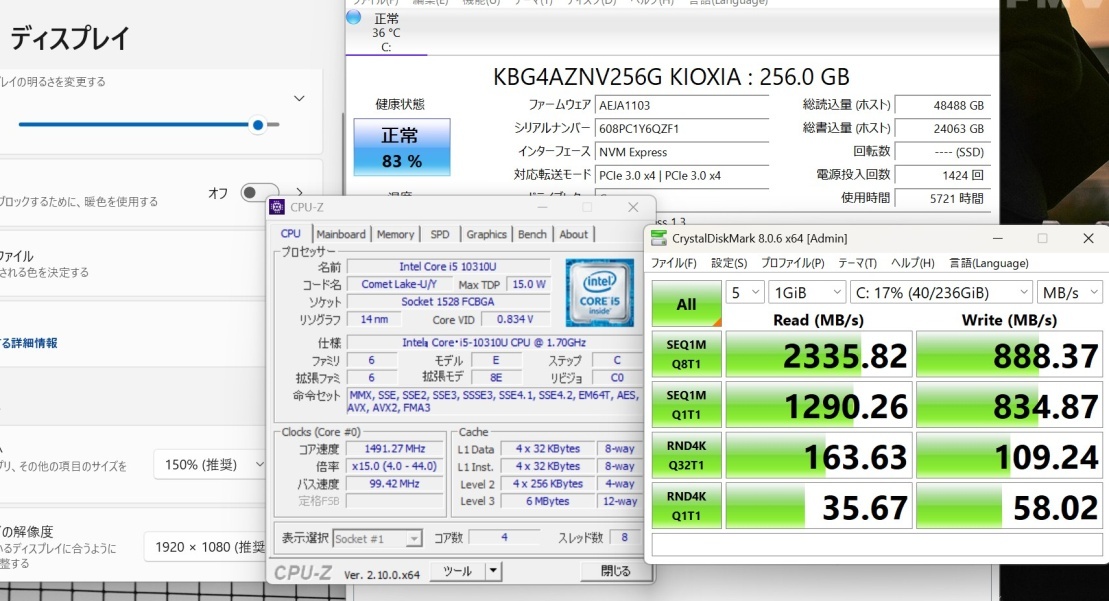
Task: Switch to the SPD tab in CPU-Z
Action: (x=440, y=234)
